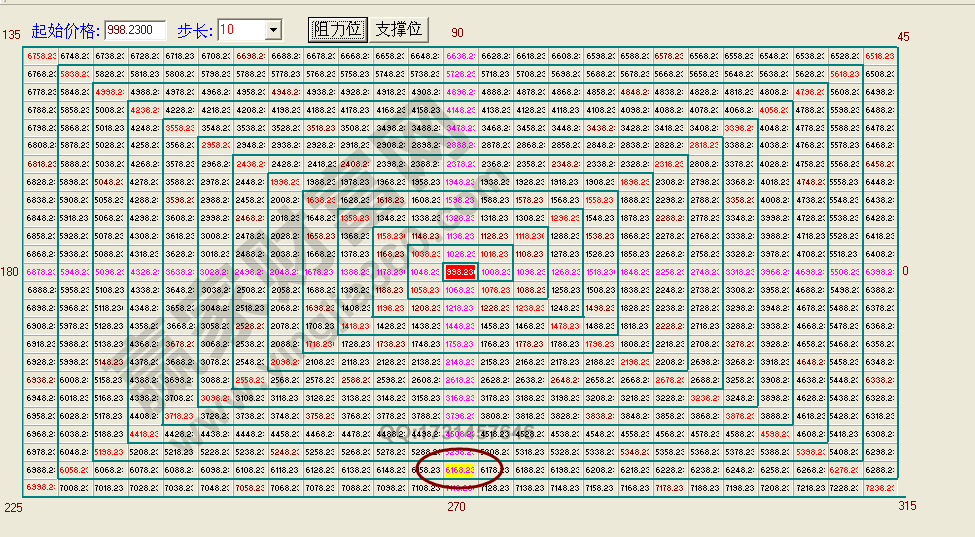The height and width of the screenshot is (537, 975).
Task: Click the 起始价格 start price input field
Action: (134, 30)
